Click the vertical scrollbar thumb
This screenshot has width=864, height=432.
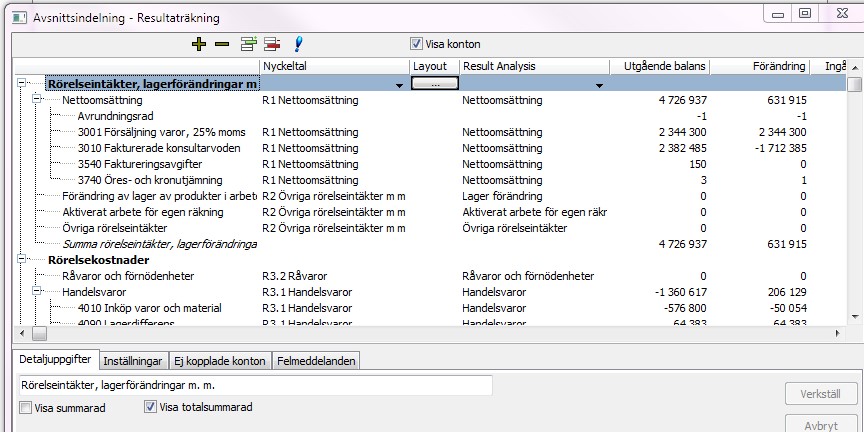click(854, 85)
